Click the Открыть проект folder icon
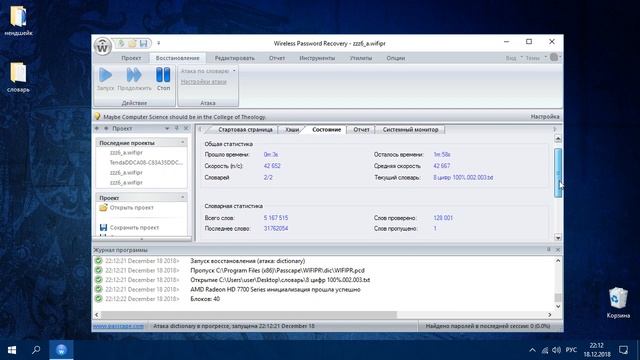640x360 pixels. click(103, 207)
